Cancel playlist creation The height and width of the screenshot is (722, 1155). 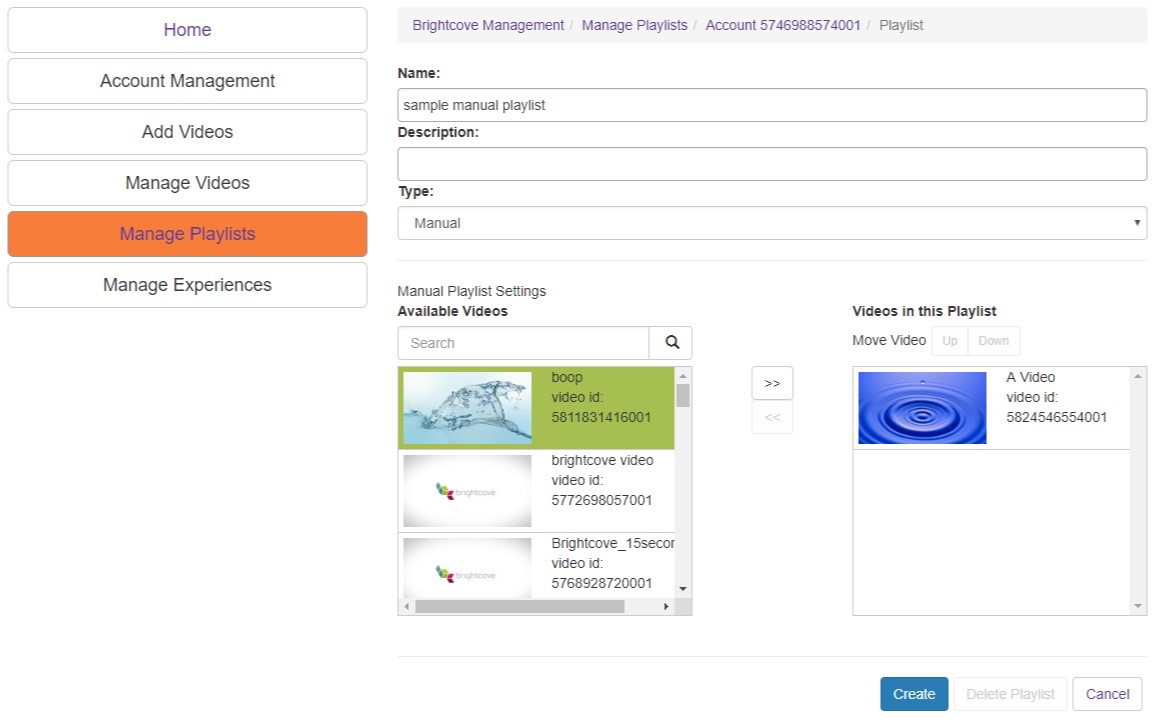1107,694
